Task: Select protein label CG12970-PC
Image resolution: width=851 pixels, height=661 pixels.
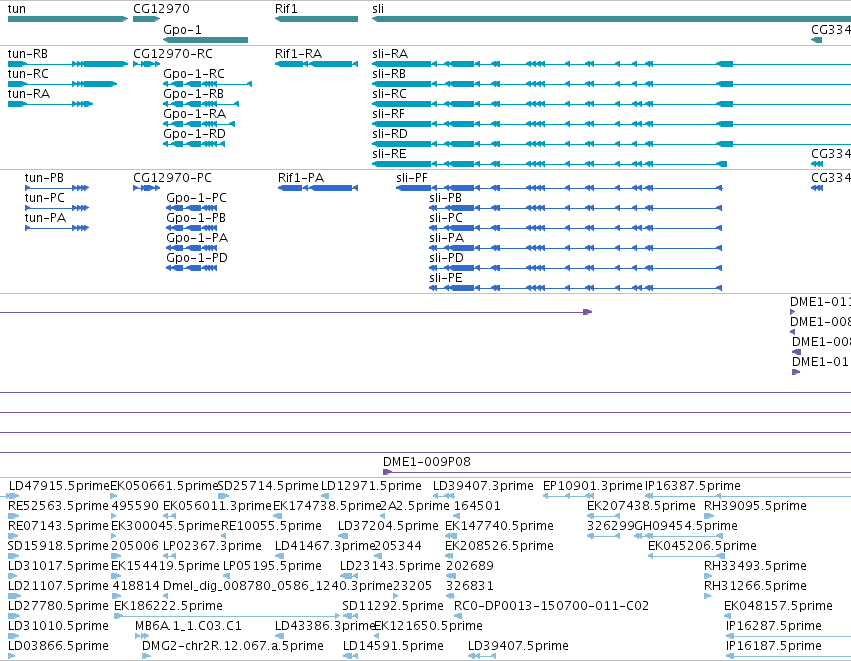Action: pyautogui.click(x=173, y=178)
